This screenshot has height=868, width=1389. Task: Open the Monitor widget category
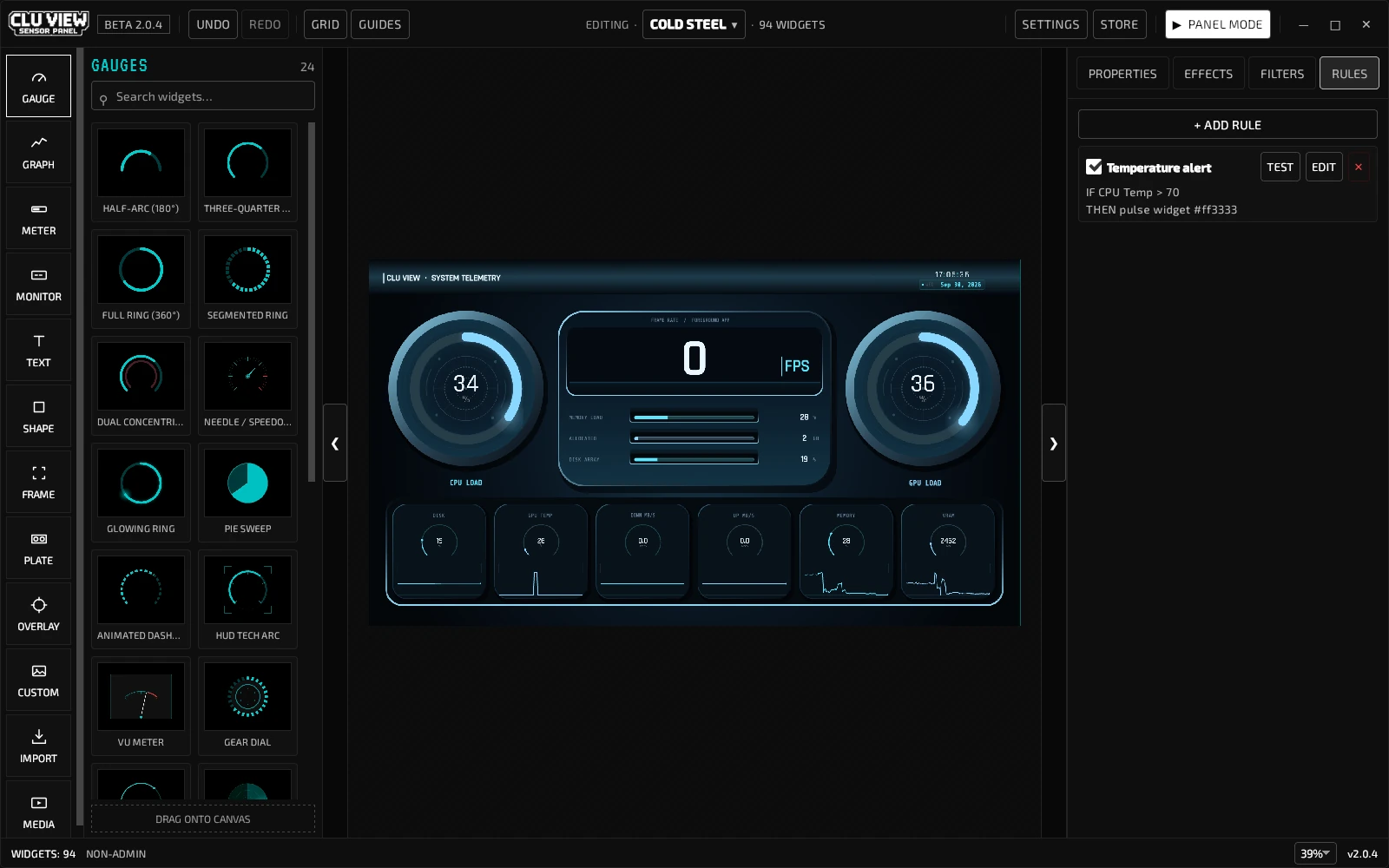click(x=38, y=284)
